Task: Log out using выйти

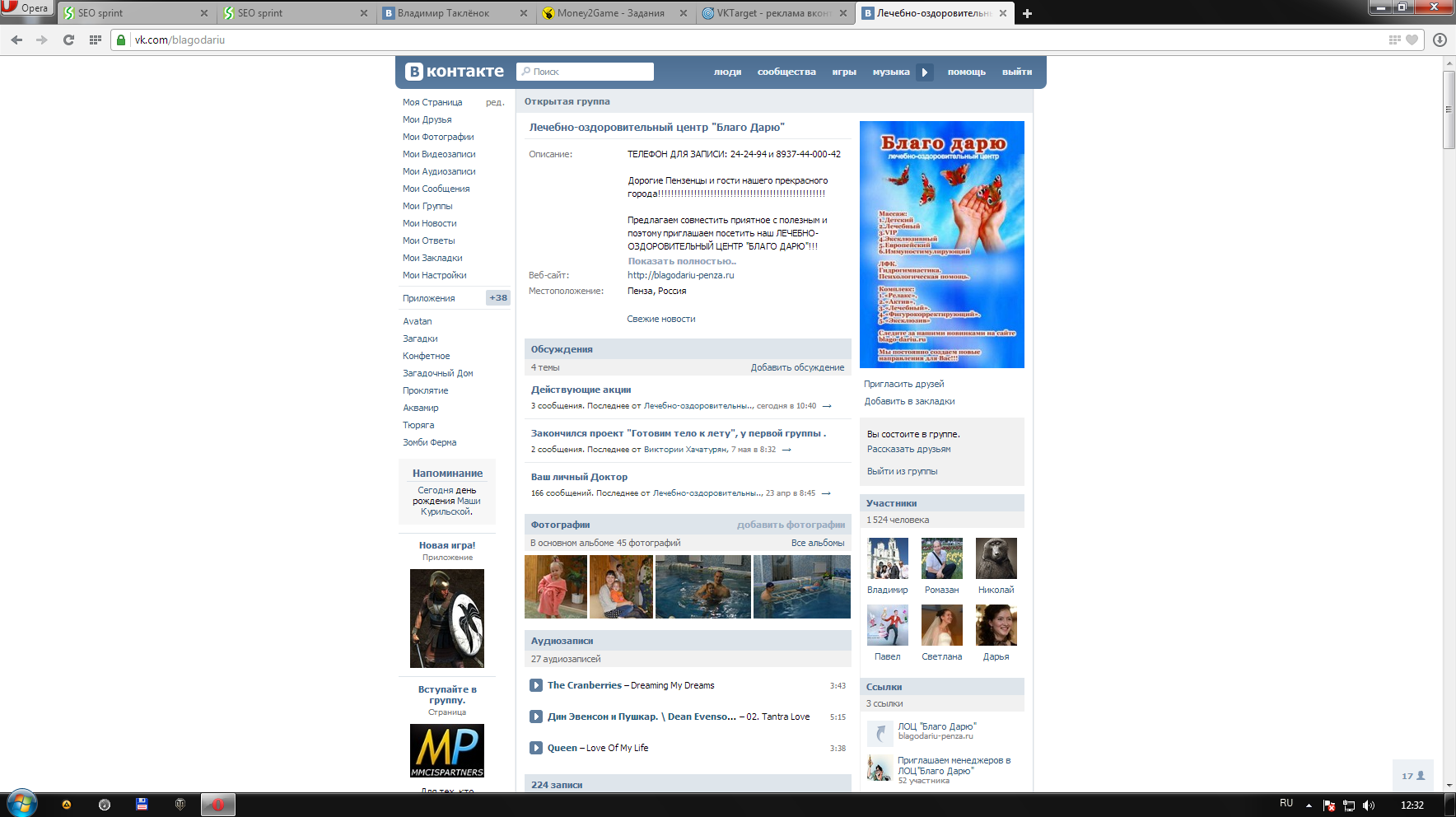Action: pyautogui.click(x=1017, y=72)
